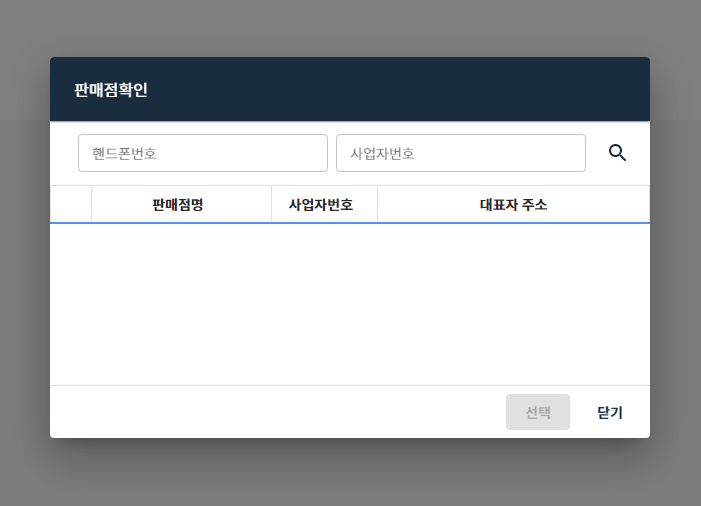Focus the 사업자번호 input field
The width and height of the screenshot is (701, 506).
click(x=461, y=153)
